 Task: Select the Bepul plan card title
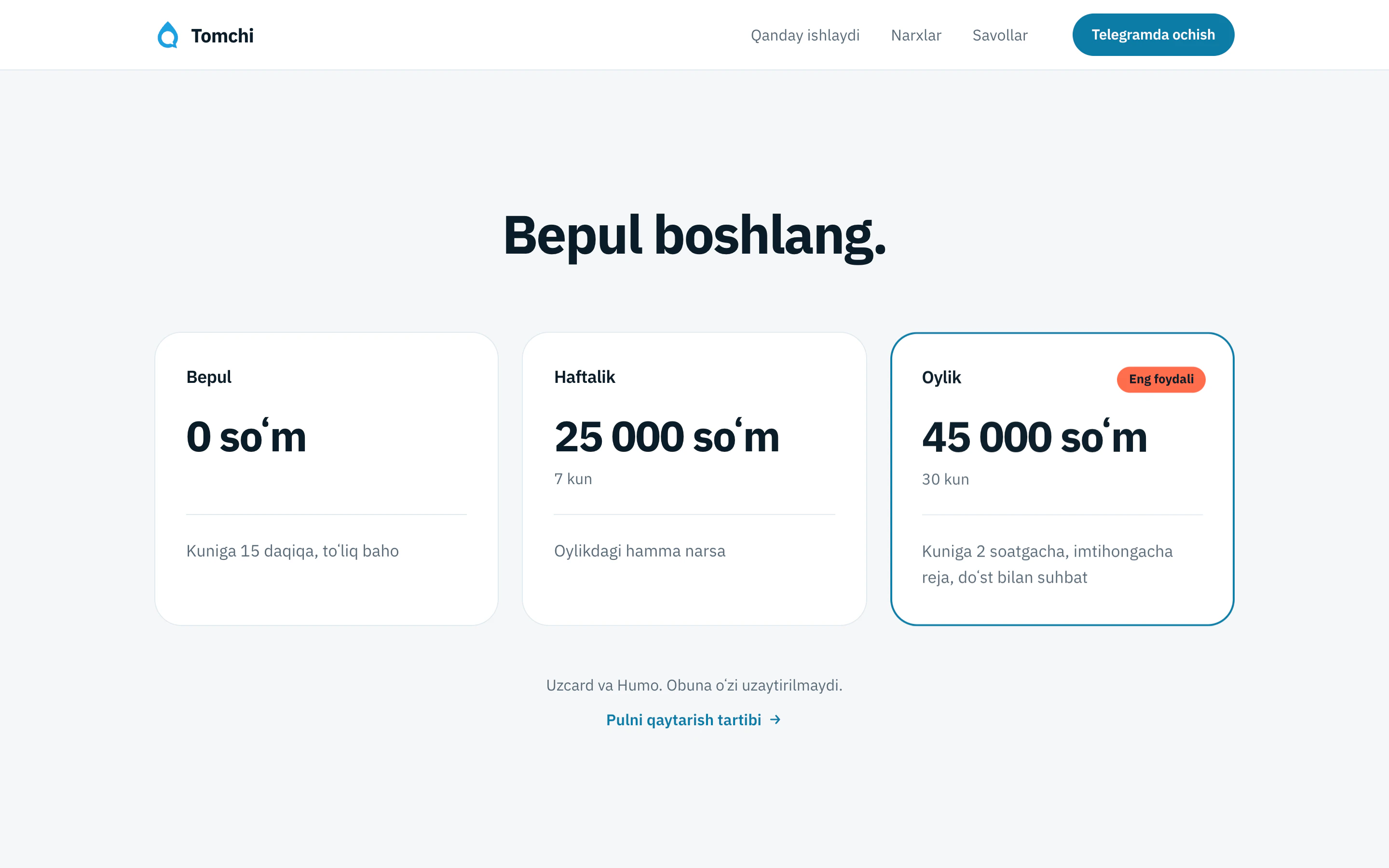point(209,377)
